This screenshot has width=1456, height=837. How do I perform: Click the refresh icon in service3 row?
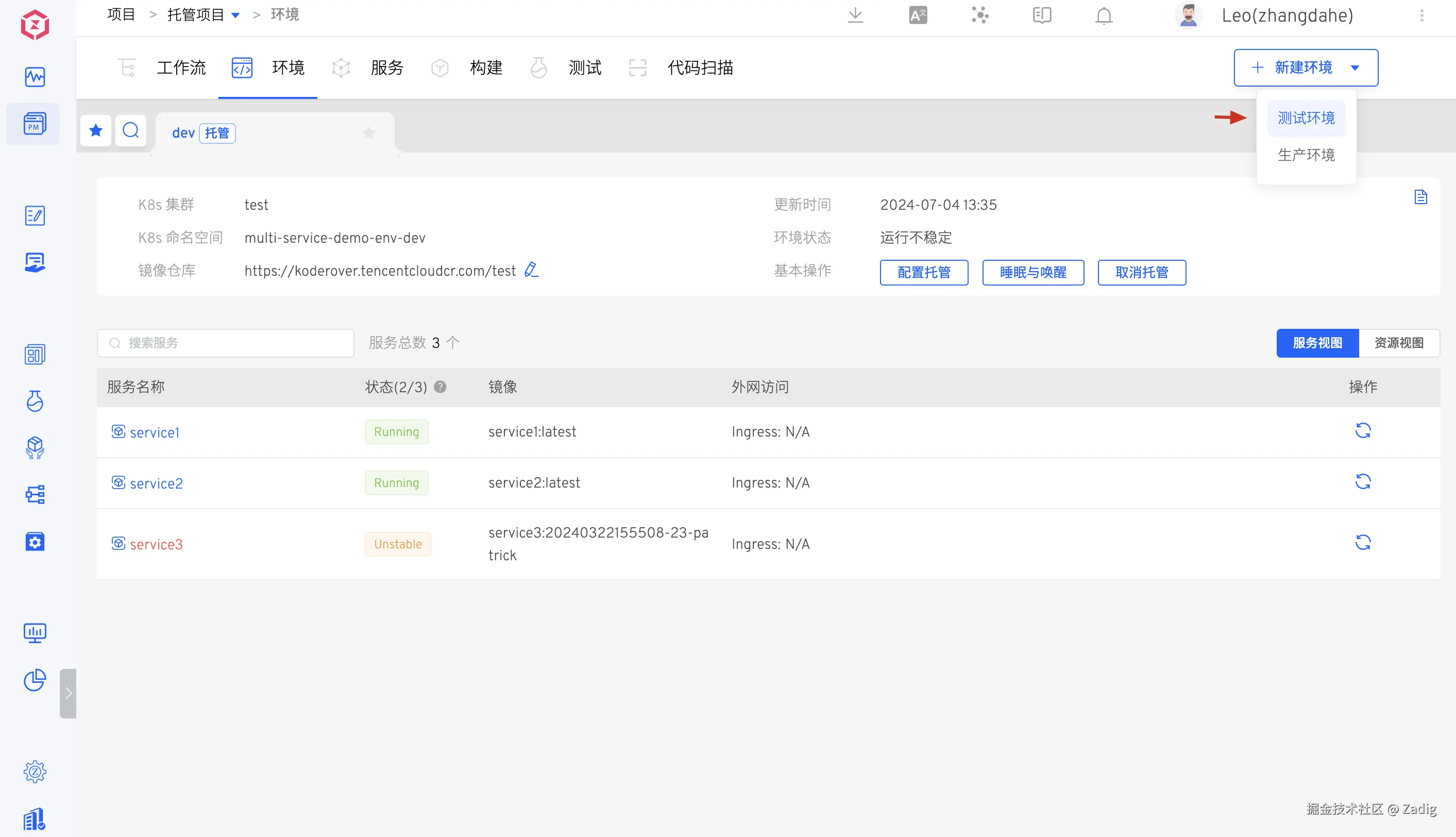coord(1362,543)
